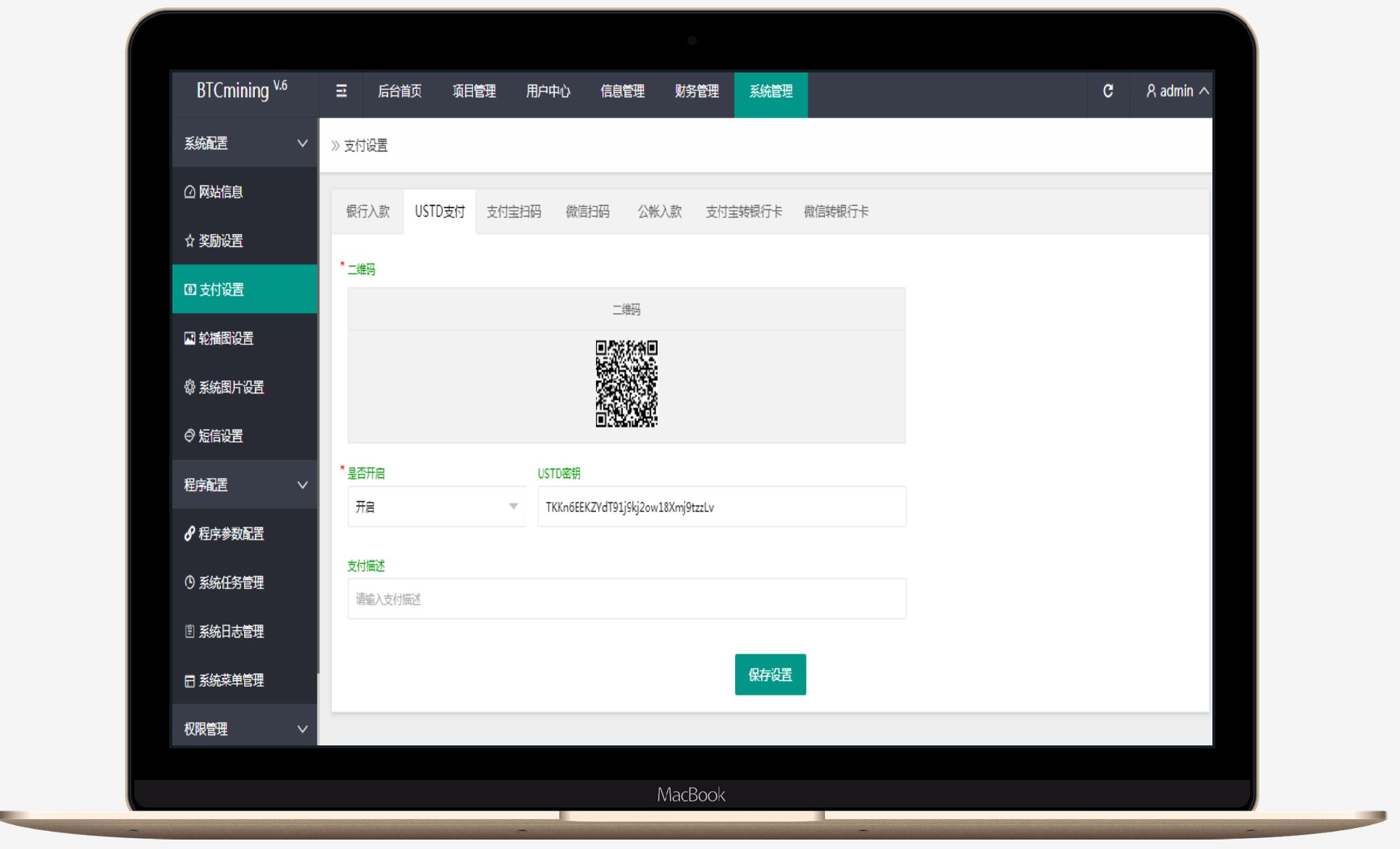Open 用户中心 in top navigation

pyautogui.click(x=548, y=91)
